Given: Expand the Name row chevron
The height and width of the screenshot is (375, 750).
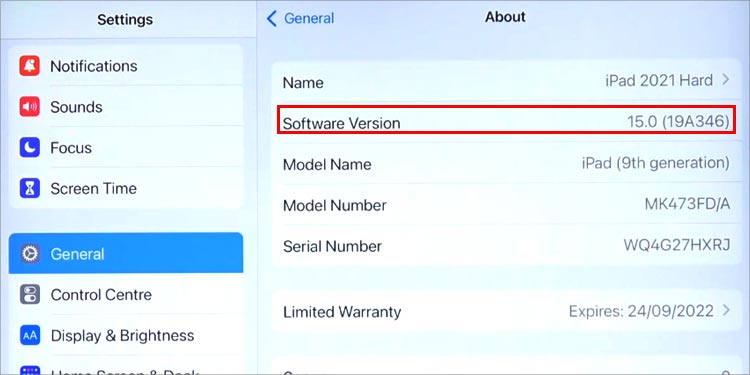Looking at the screenshot, I should click(726, 80).
